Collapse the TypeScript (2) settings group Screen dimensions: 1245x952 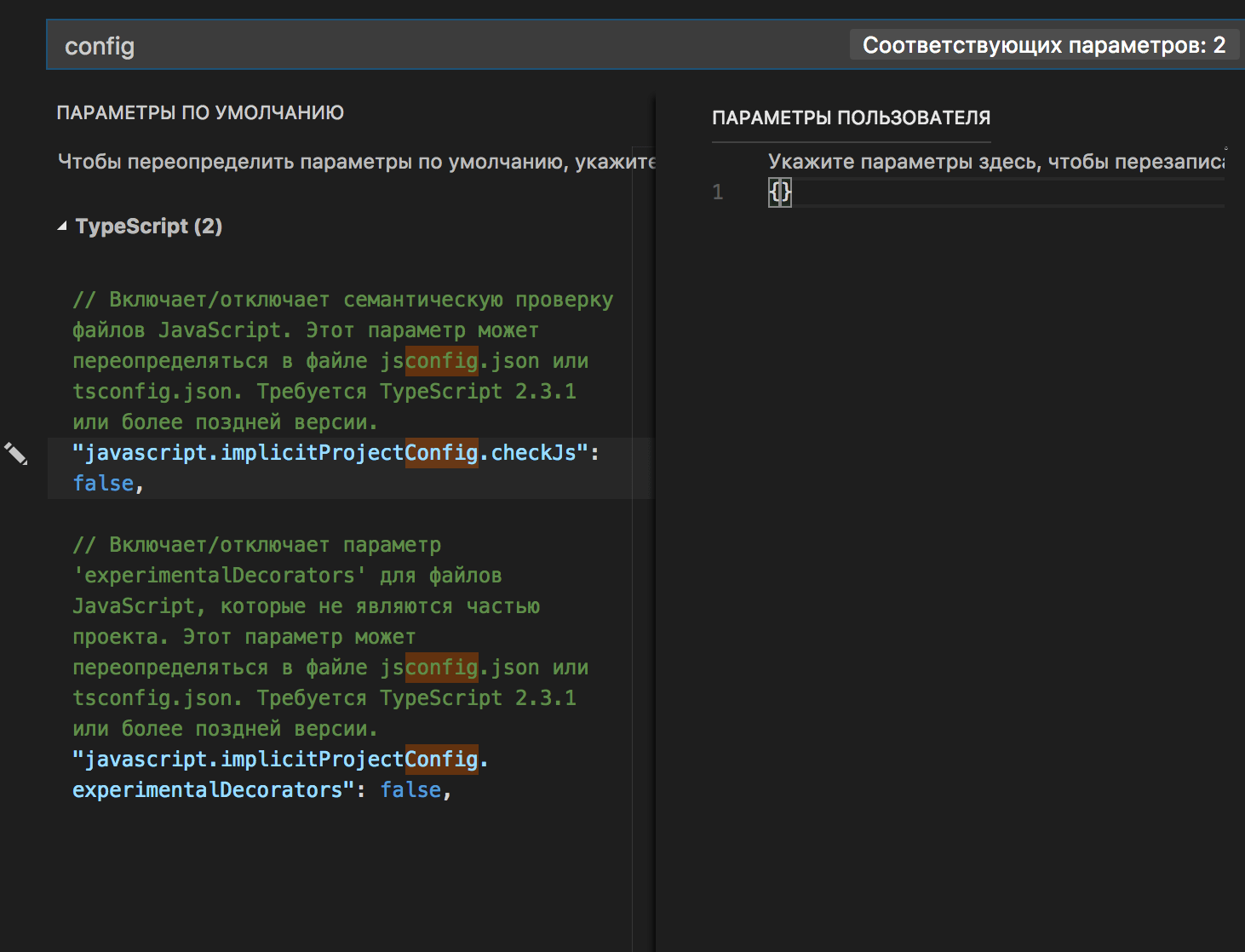point(62,227)
